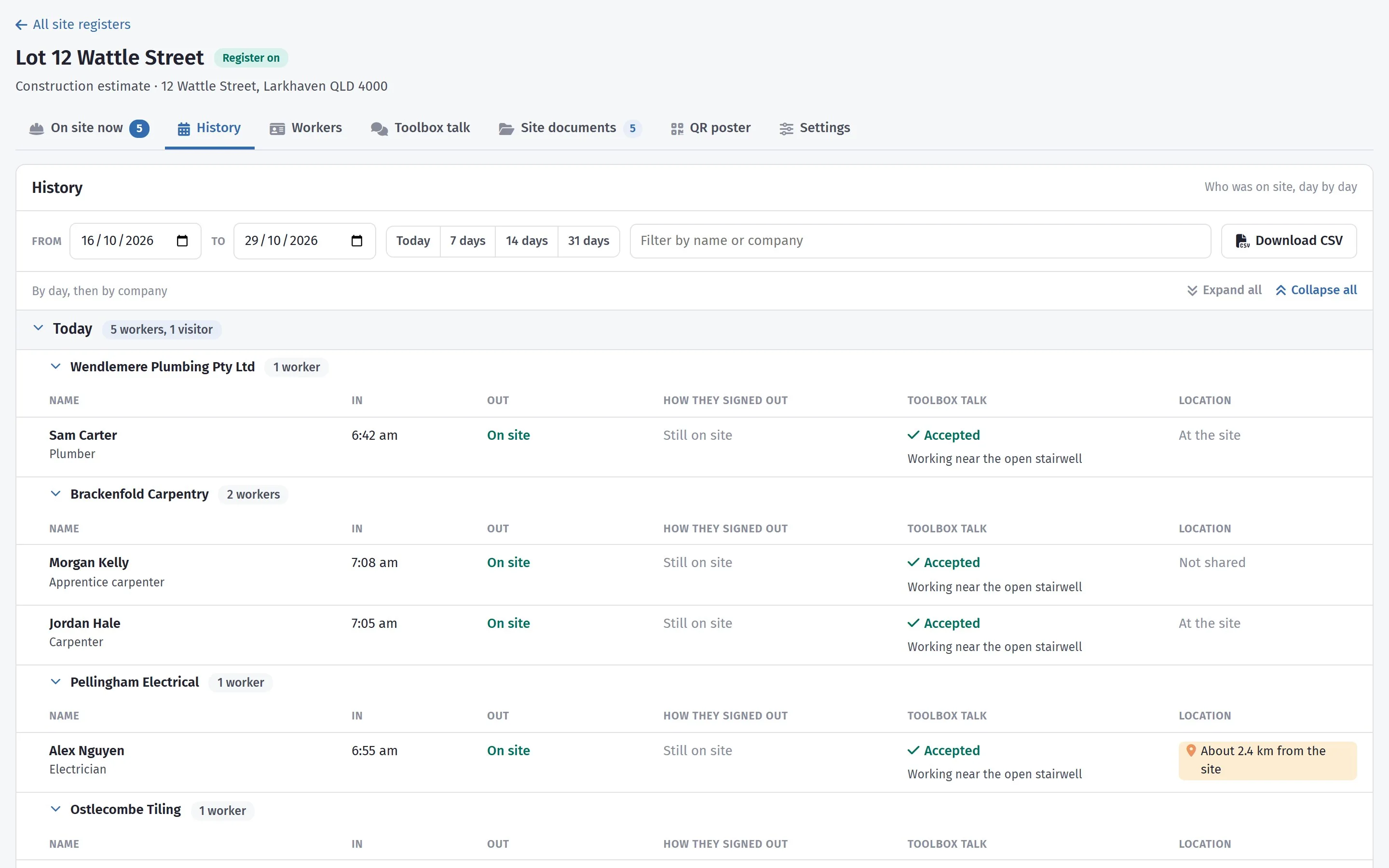Image resolution: width=1389 pixels, height=868 pixels.
Task: Collapse the Today day group chevron
Action: (x=39, y=328)
